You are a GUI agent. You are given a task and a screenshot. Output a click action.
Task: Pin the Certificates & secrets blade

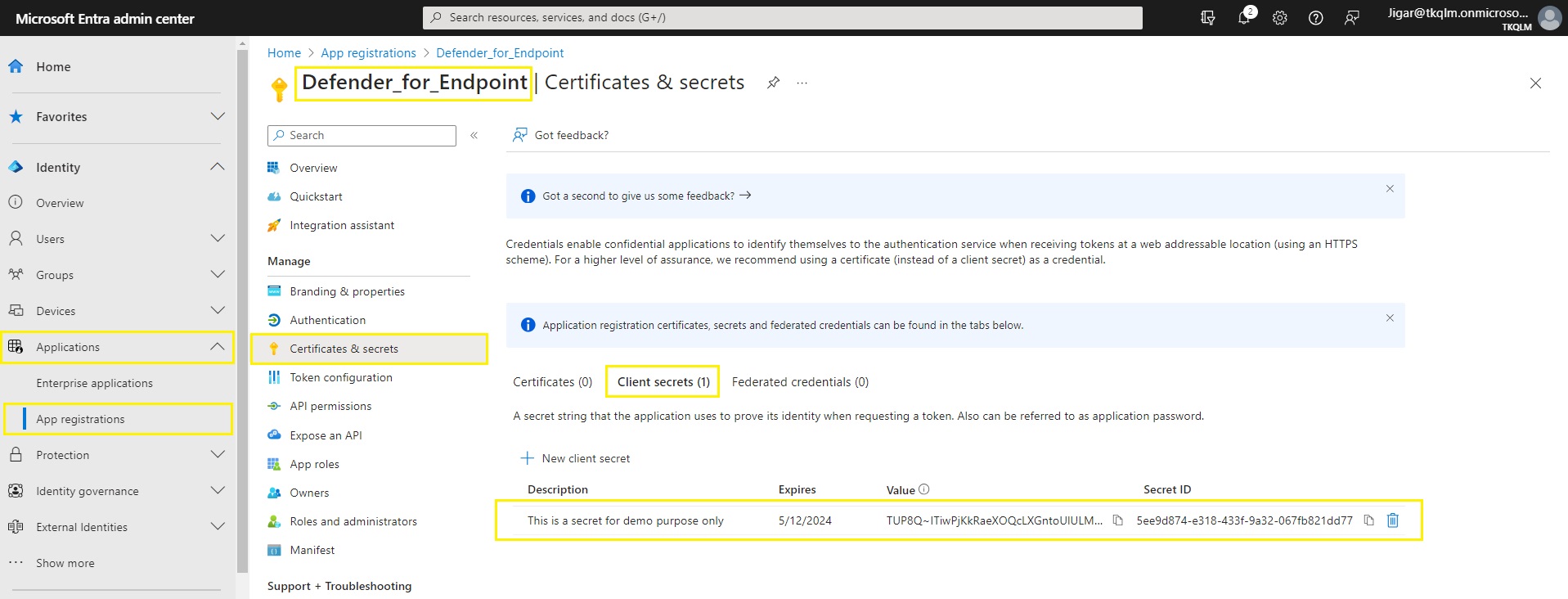pyautogui.click(x=773, y=83)
